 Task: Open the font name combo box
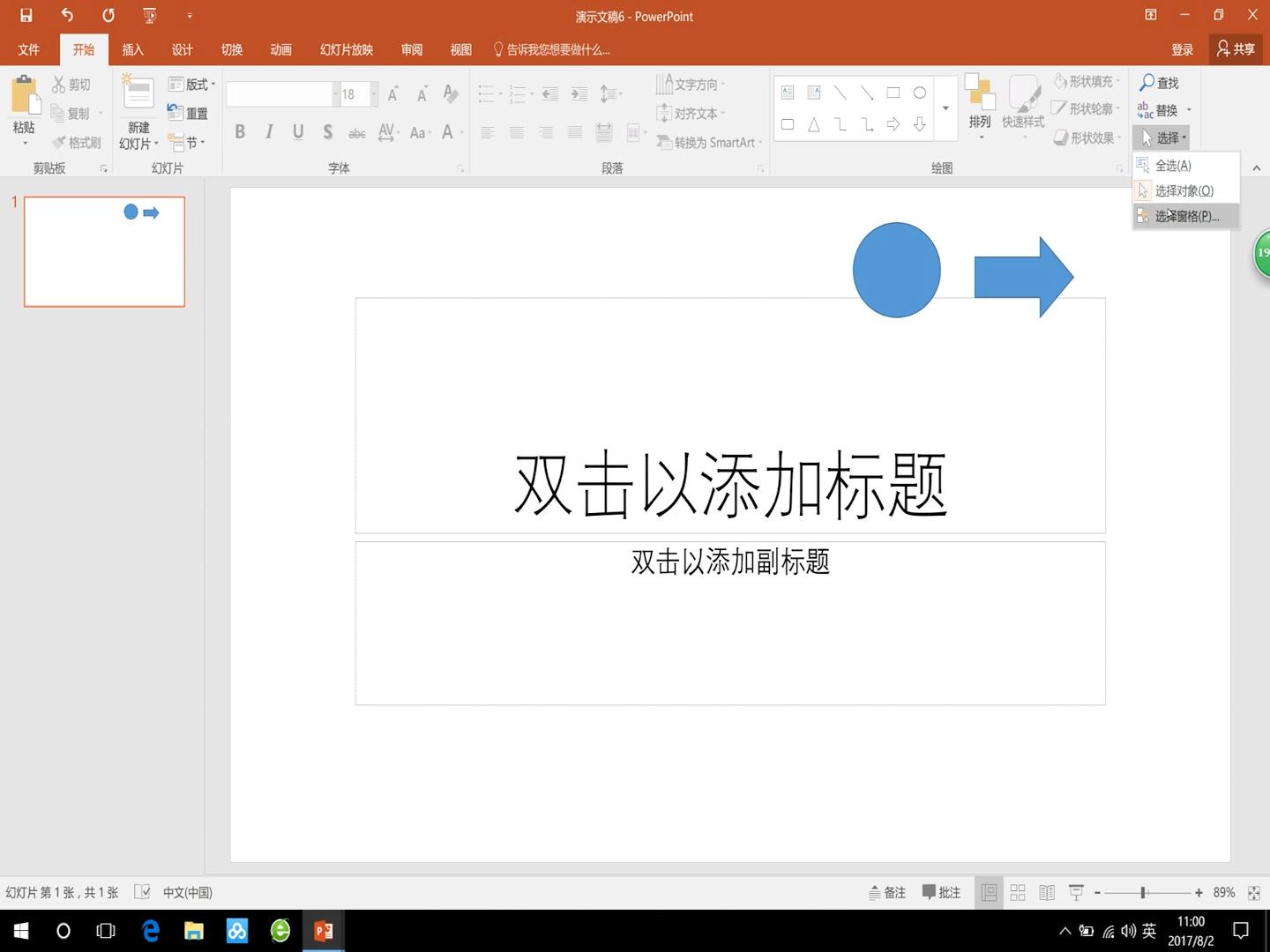click(x=282, y=93)
